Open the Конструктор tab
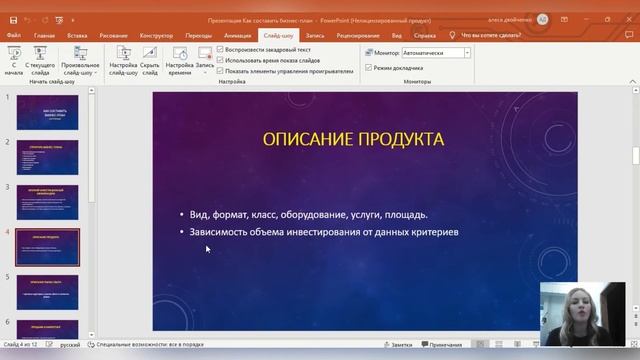Image resolution: width=640 pixels, height=360 pixels. 156,36
